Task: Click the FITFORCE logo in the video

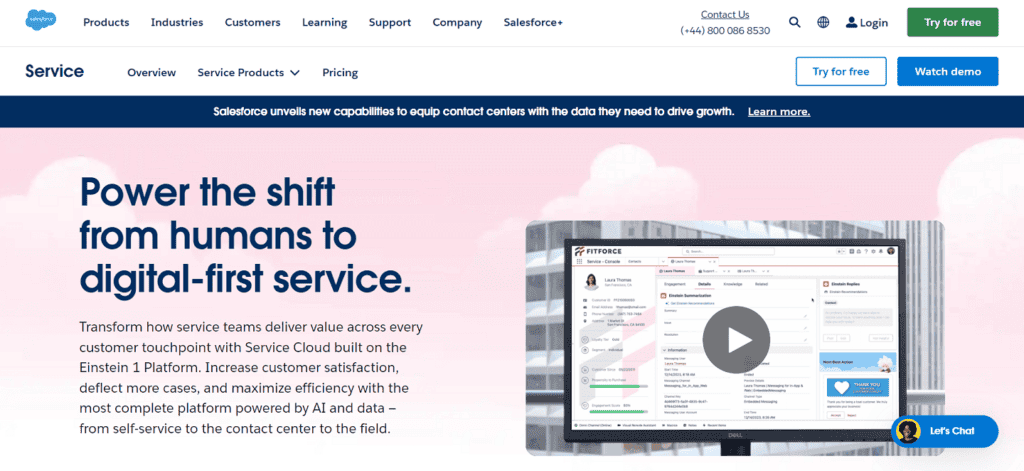Action: pos(599,251)
